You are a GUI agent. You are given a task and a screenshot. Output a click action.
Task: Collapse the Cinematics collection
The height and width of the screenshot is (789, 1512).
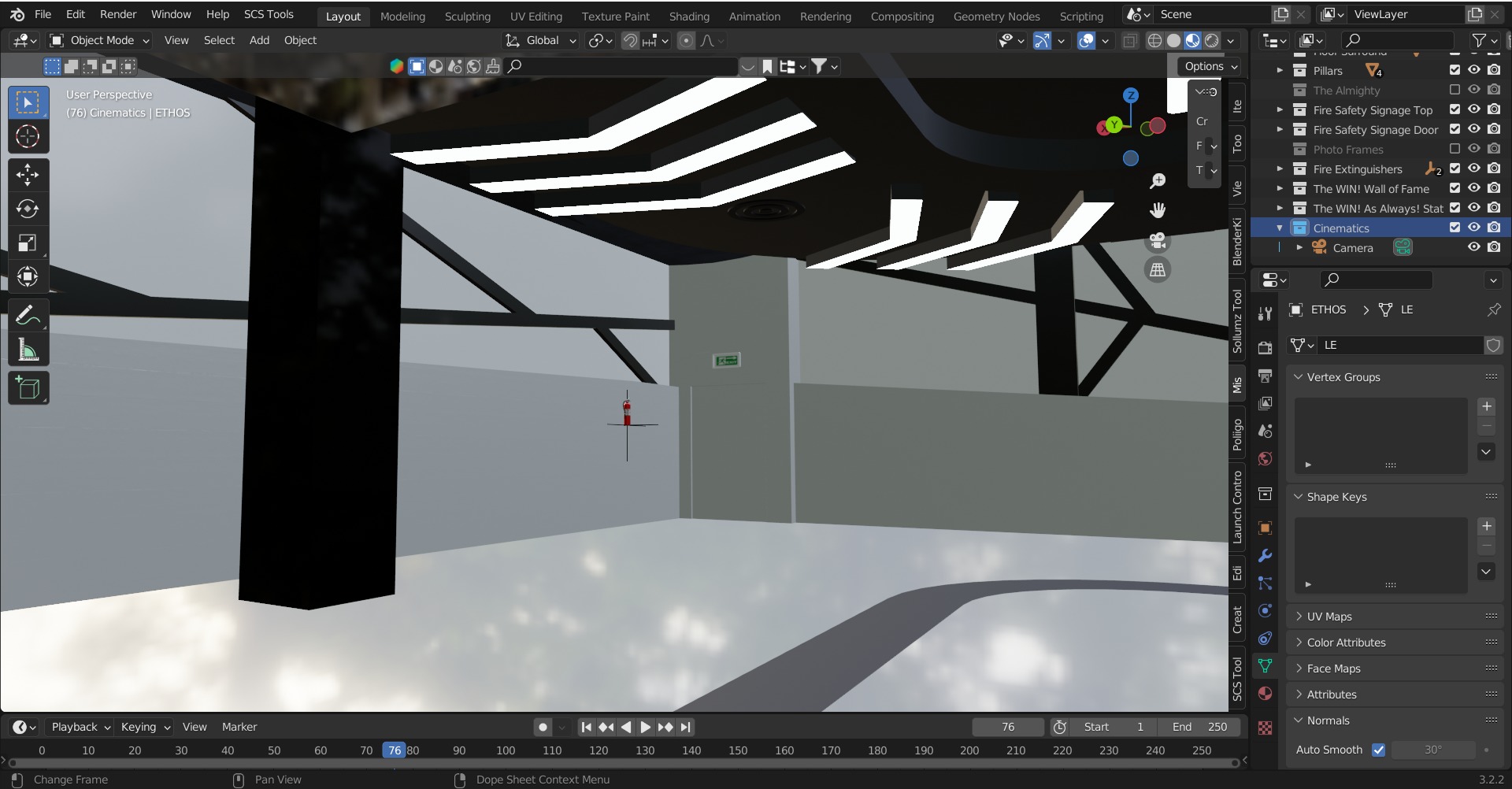click(x=1280, y=228)
